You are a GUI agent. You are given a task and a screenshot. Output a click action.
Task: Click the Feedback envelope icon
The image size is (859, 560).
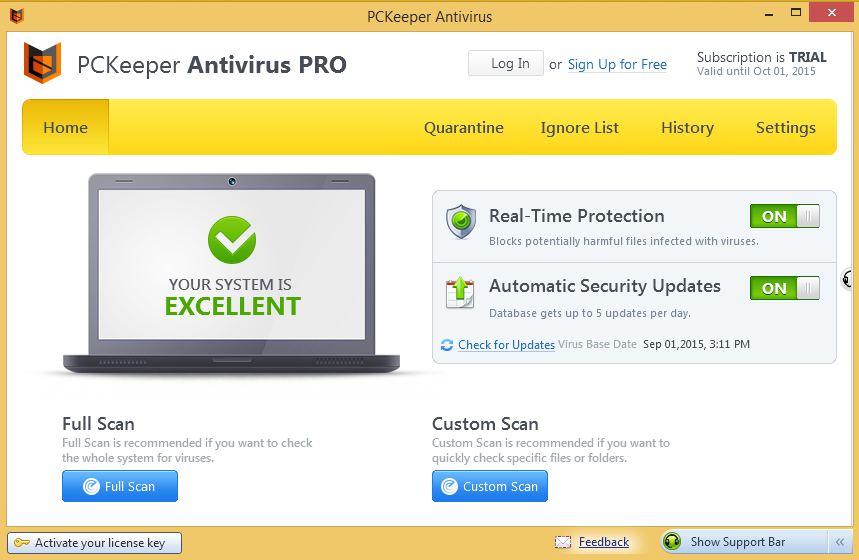pyautogui.click(x=563, y=542)
